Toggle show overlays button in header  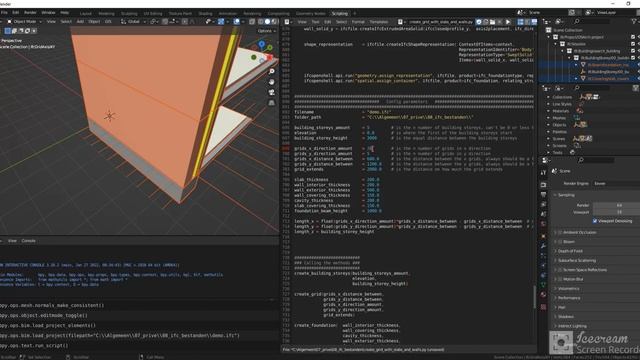pos(237,22)
